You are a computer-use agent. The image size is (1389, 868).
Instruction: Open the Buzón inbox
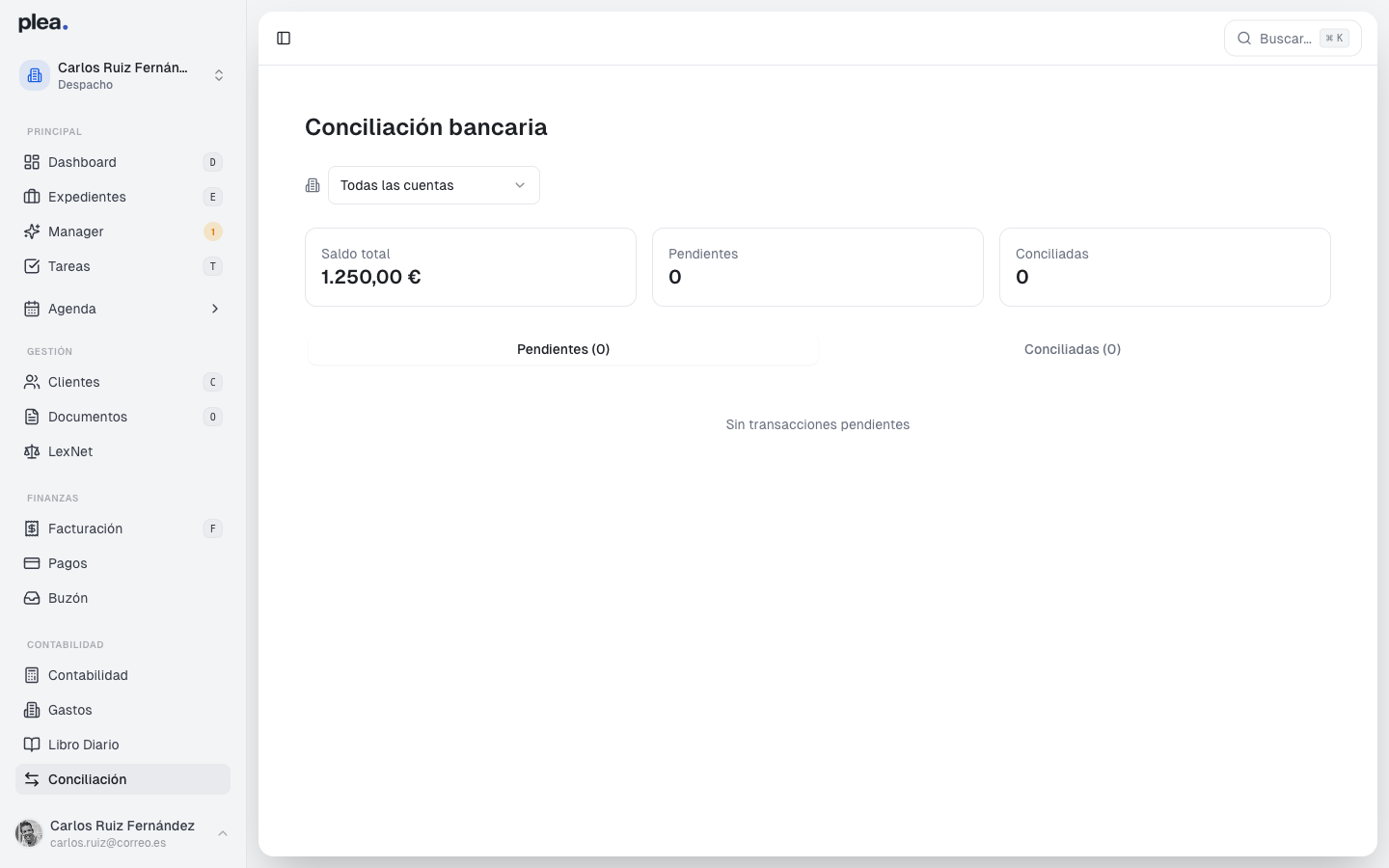coord(67,598)
